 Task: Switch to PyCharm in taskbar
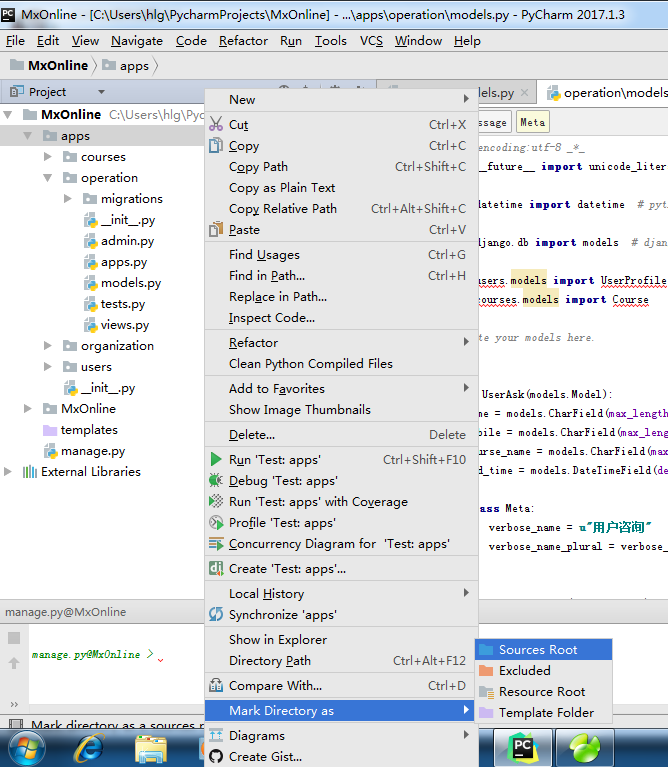pos(523,748)
